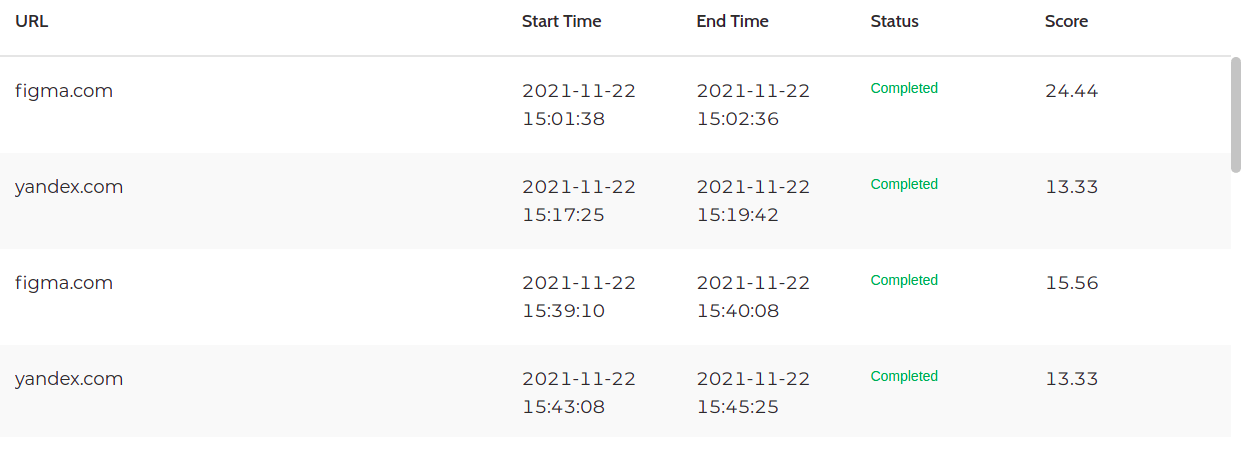1243x459 pixels.
Task: Click the Status column header
Action: point(894,21)
